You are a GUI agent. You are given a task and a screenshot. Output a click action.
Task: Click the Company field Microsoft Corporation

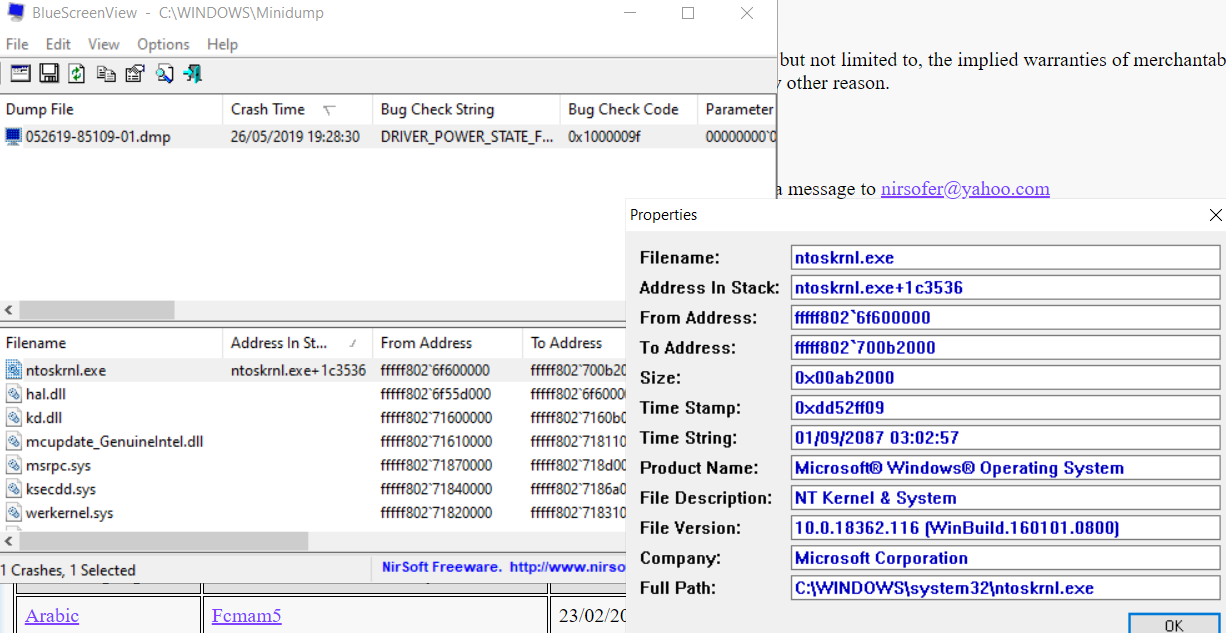(1005, 558)
